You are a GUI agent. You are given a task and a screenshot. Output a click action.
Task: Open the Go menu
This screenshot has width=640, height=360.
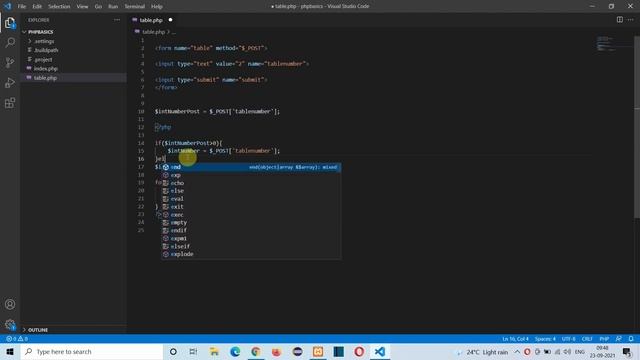tap(98, 7)
